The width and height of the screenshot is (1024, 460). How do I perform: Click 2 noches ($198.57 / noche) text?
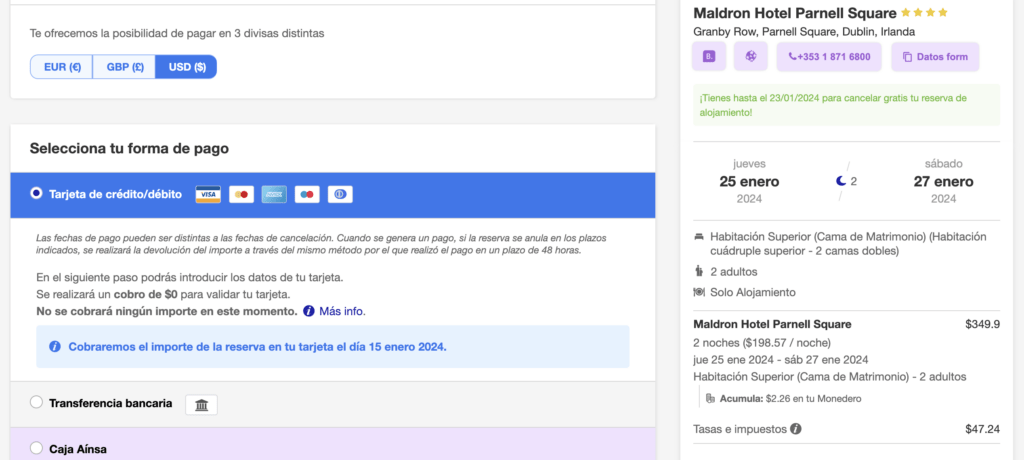coord(762,342)
